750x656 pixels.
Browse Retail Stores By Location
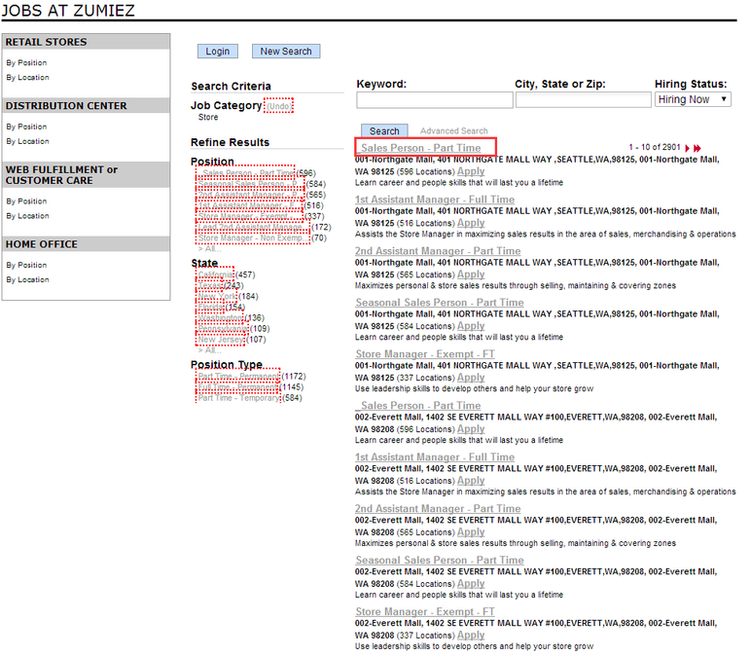(28, 78)
